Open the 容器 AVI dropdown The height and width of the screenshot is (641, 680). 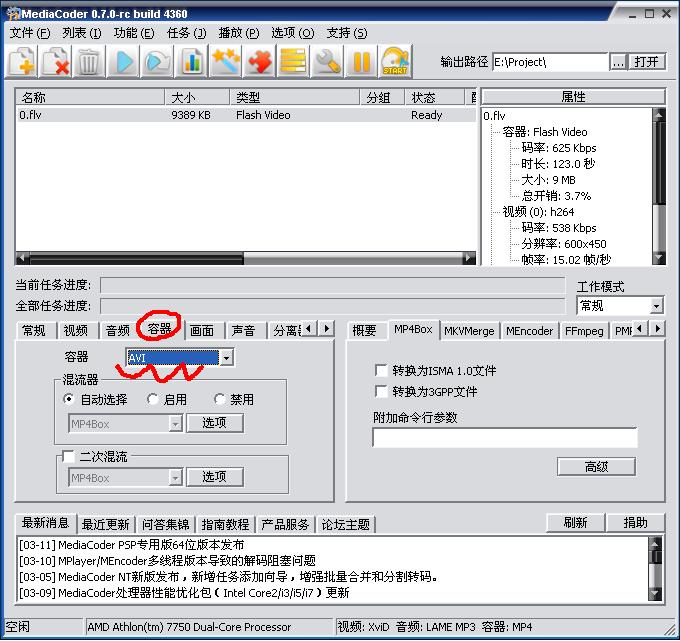(x=226, y=358)
